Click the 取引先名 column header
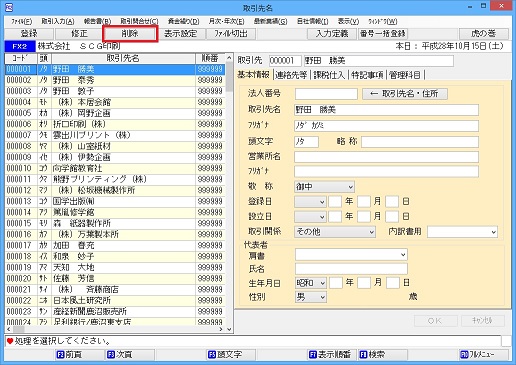516x365 pixels. click(x=123, y=58)
